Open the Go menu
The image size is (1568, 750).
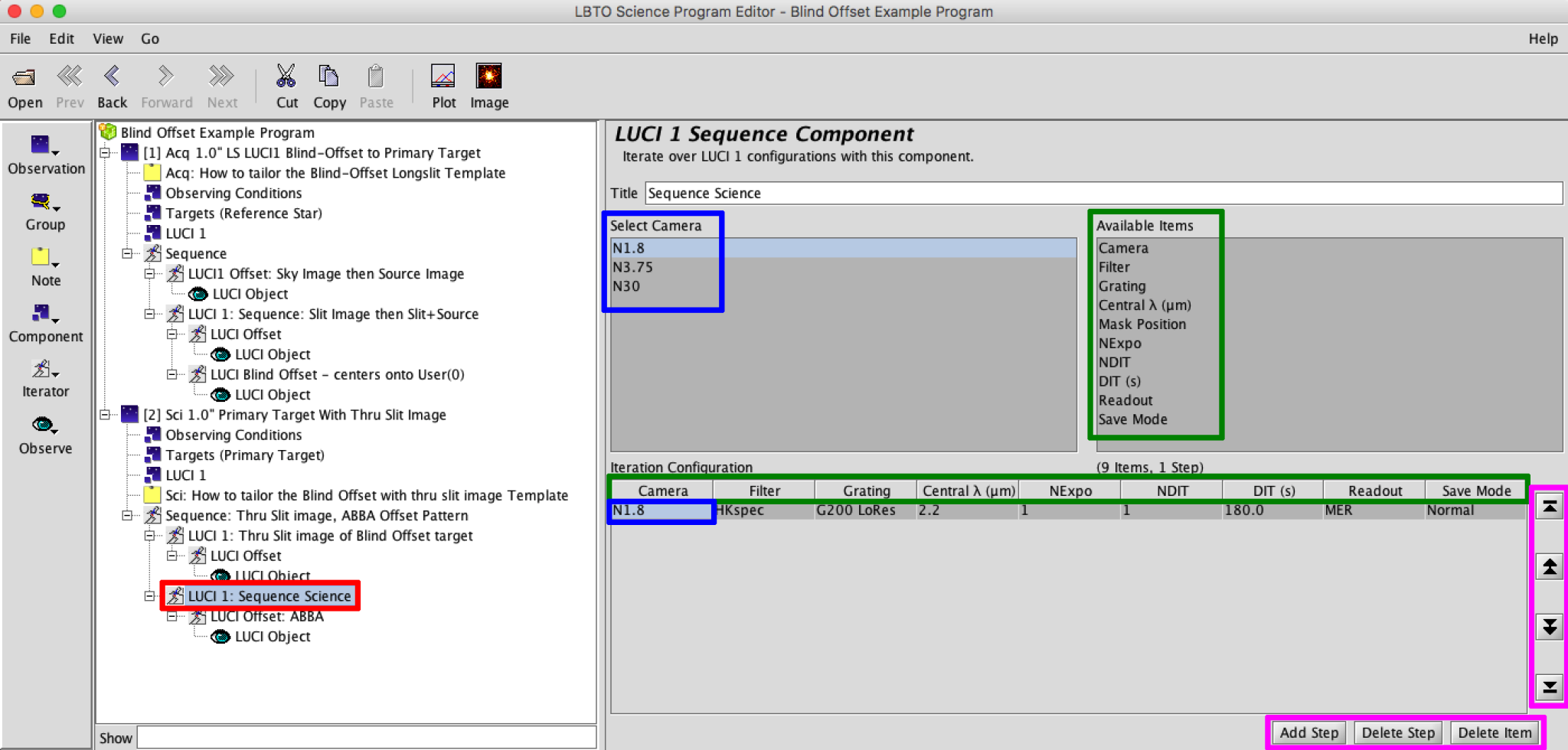tap(150, 38)
